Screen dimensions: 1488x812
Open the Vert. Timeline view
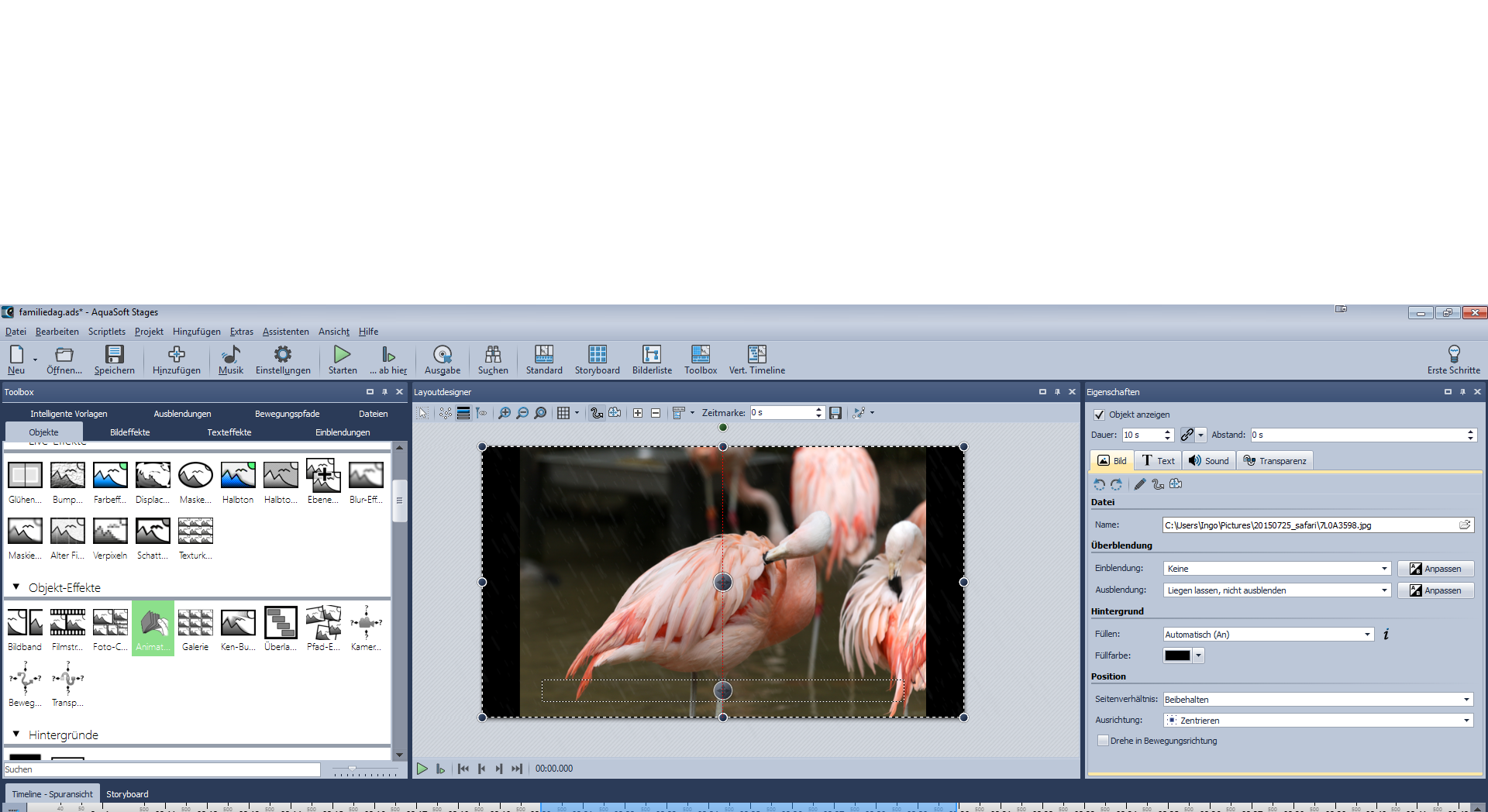point(756,360)
